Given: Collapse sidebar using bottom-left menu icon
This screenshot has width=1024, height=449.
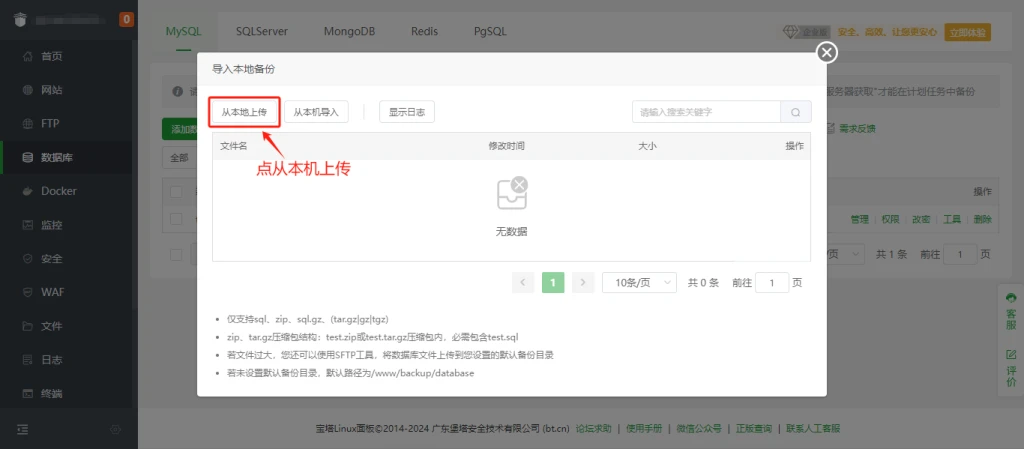Looking at the screenshot, I should [23, 429].
